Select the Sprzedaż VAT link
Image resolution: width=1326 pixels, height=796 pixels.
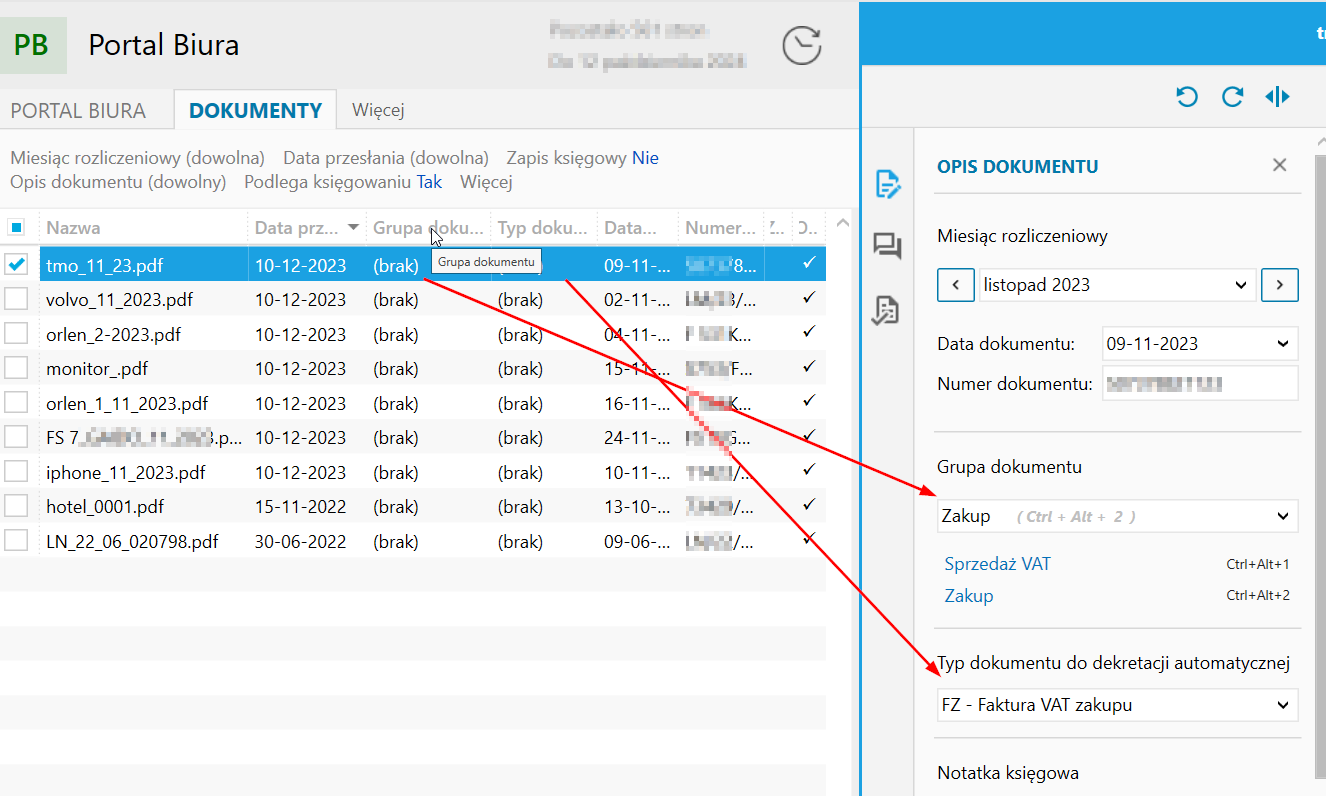pos(997,564)
